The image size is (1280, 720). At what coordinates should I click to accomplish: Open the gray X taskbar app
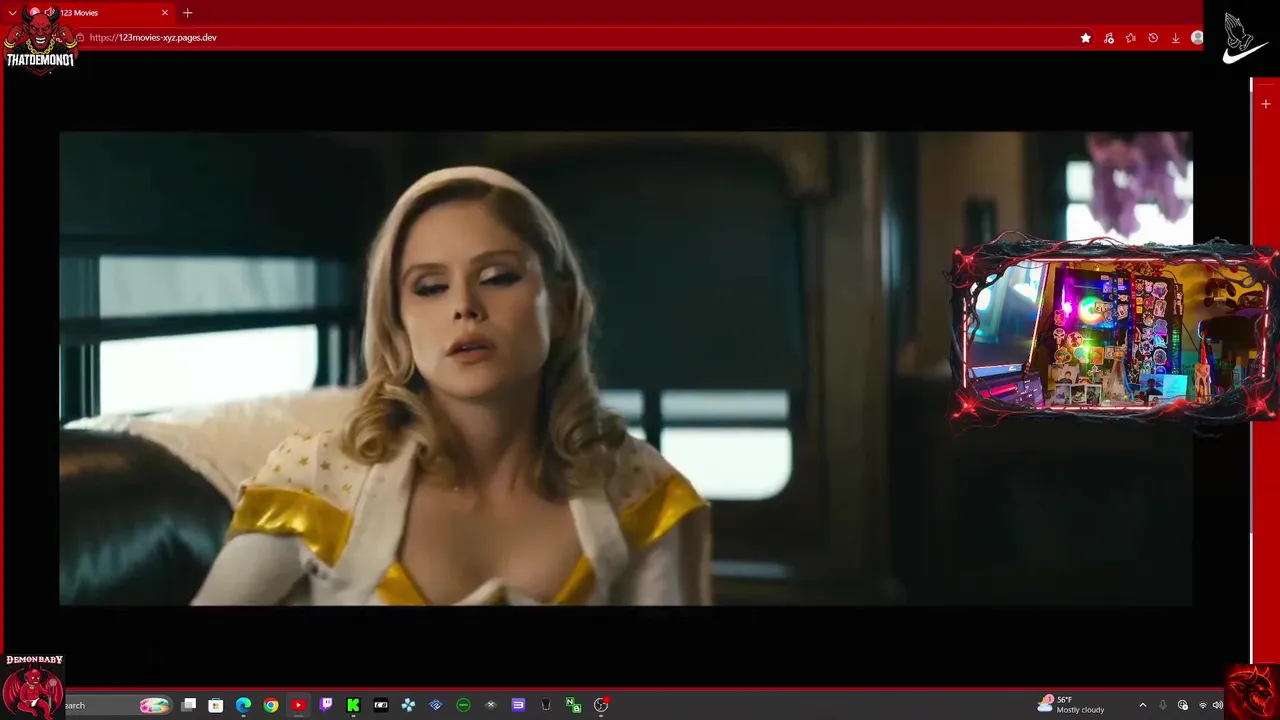[x=491, y=705]
